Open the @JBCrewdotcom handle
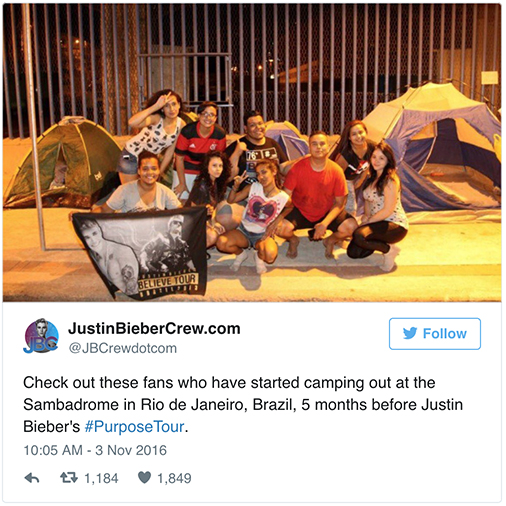 [123, 348]
